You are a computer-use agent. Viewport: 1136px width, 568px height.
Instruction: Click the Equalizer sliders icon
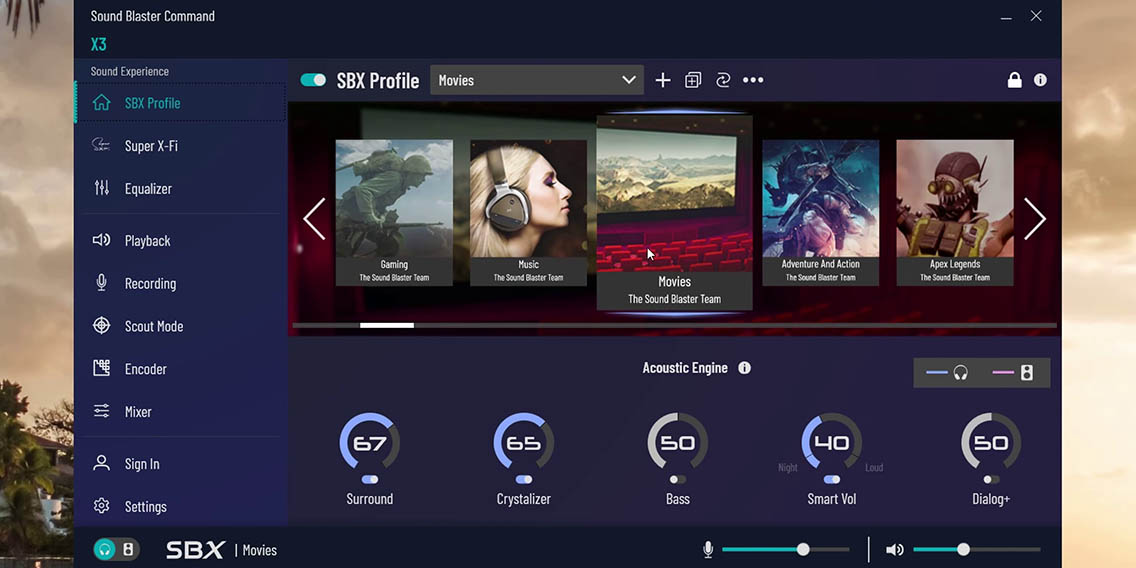pos(101,188)
